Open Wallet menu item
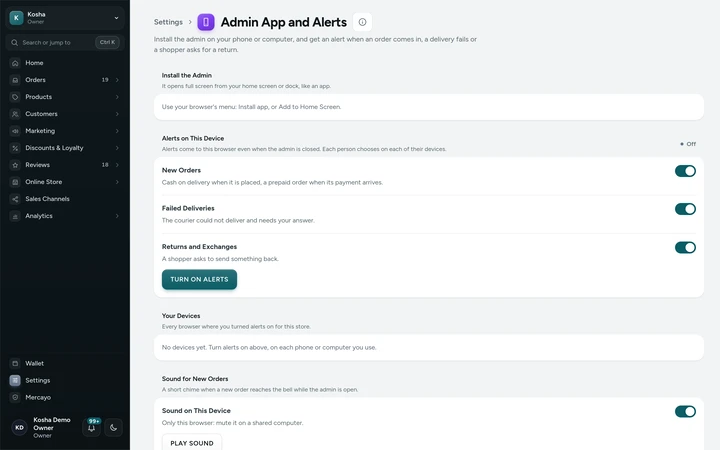This screenshot has height=450, width=720. point(65,363)
